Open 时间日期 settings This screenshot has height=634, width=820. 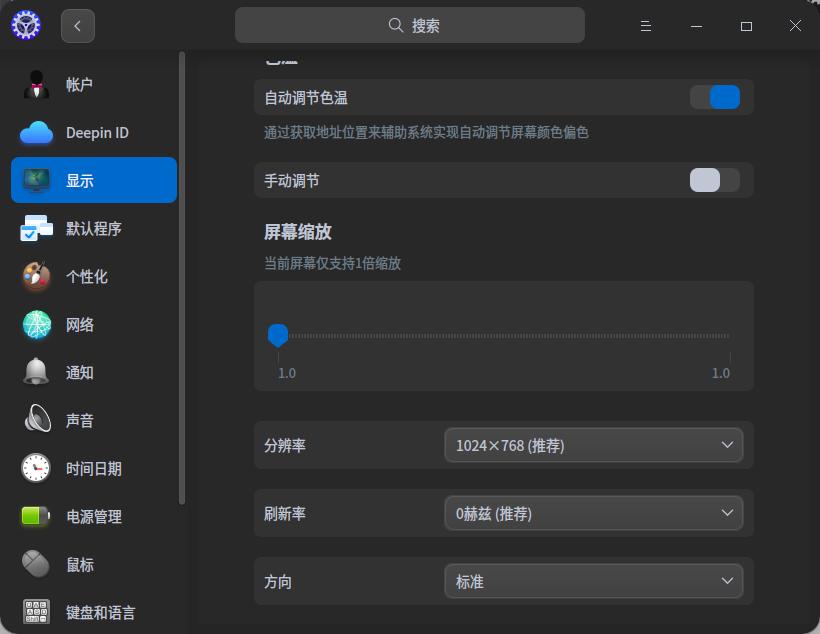coord(94,468)
